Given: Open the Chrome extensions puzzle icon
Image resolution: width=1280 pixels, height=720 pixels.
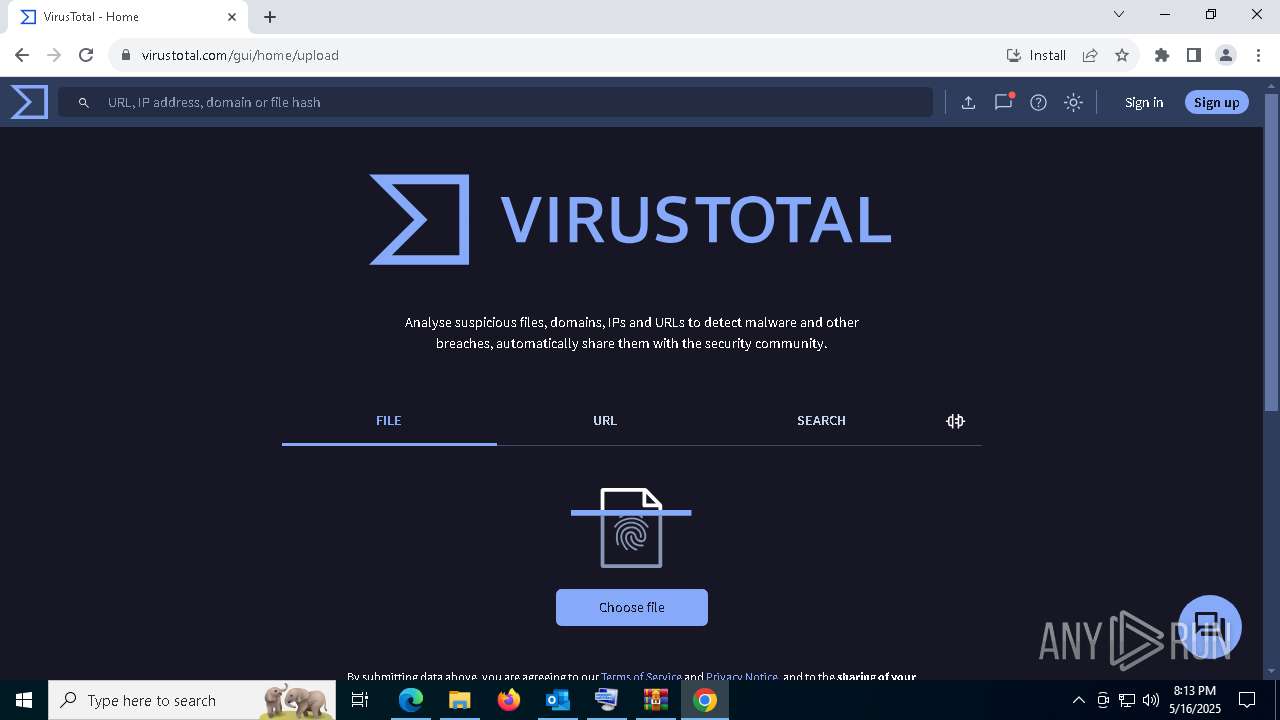Looking at the screenshot, I should [1161, 55].
